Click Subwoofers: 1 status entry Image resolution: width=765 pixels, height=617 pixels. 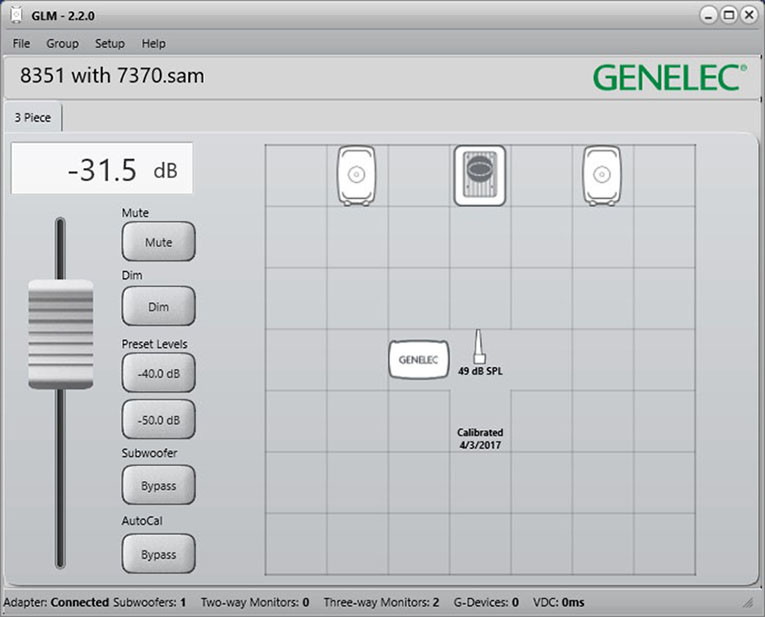point(150,602)
